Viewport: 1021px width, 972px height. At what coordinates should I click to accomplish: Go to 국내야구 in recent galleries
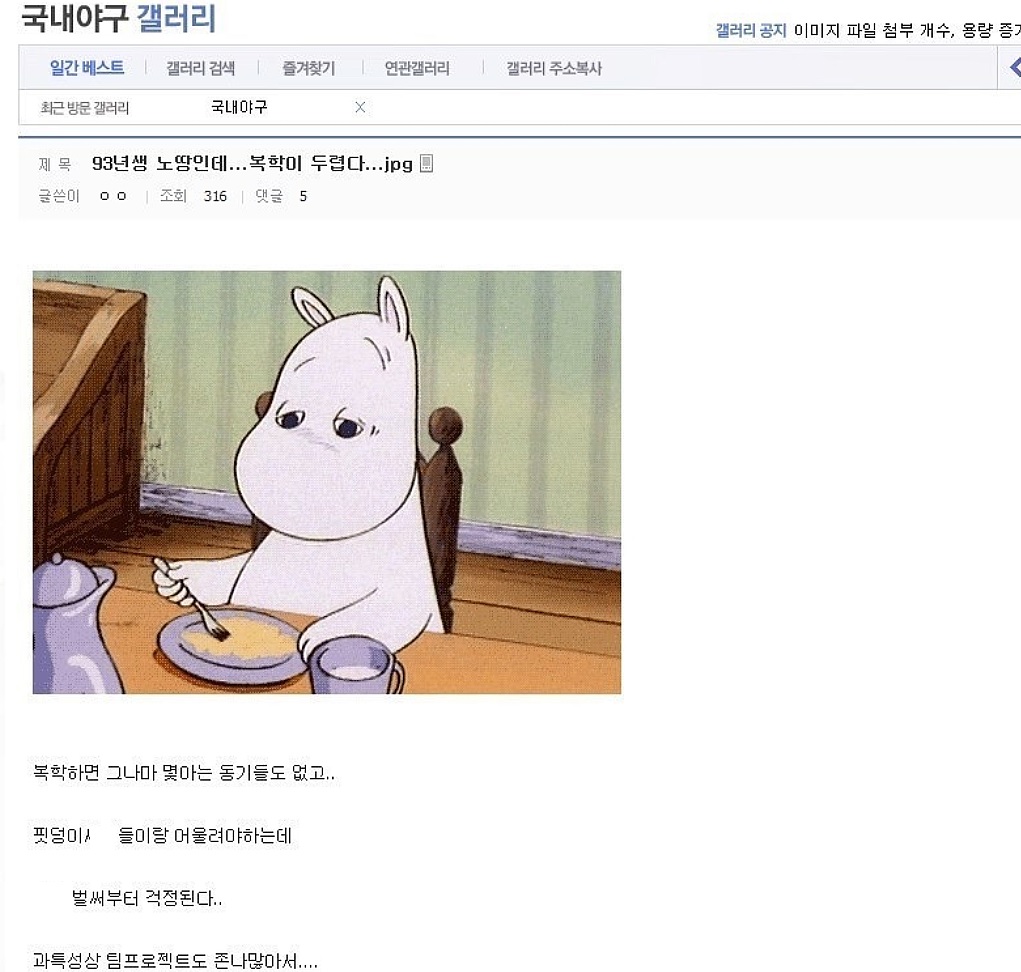click(x=239, y=107)
